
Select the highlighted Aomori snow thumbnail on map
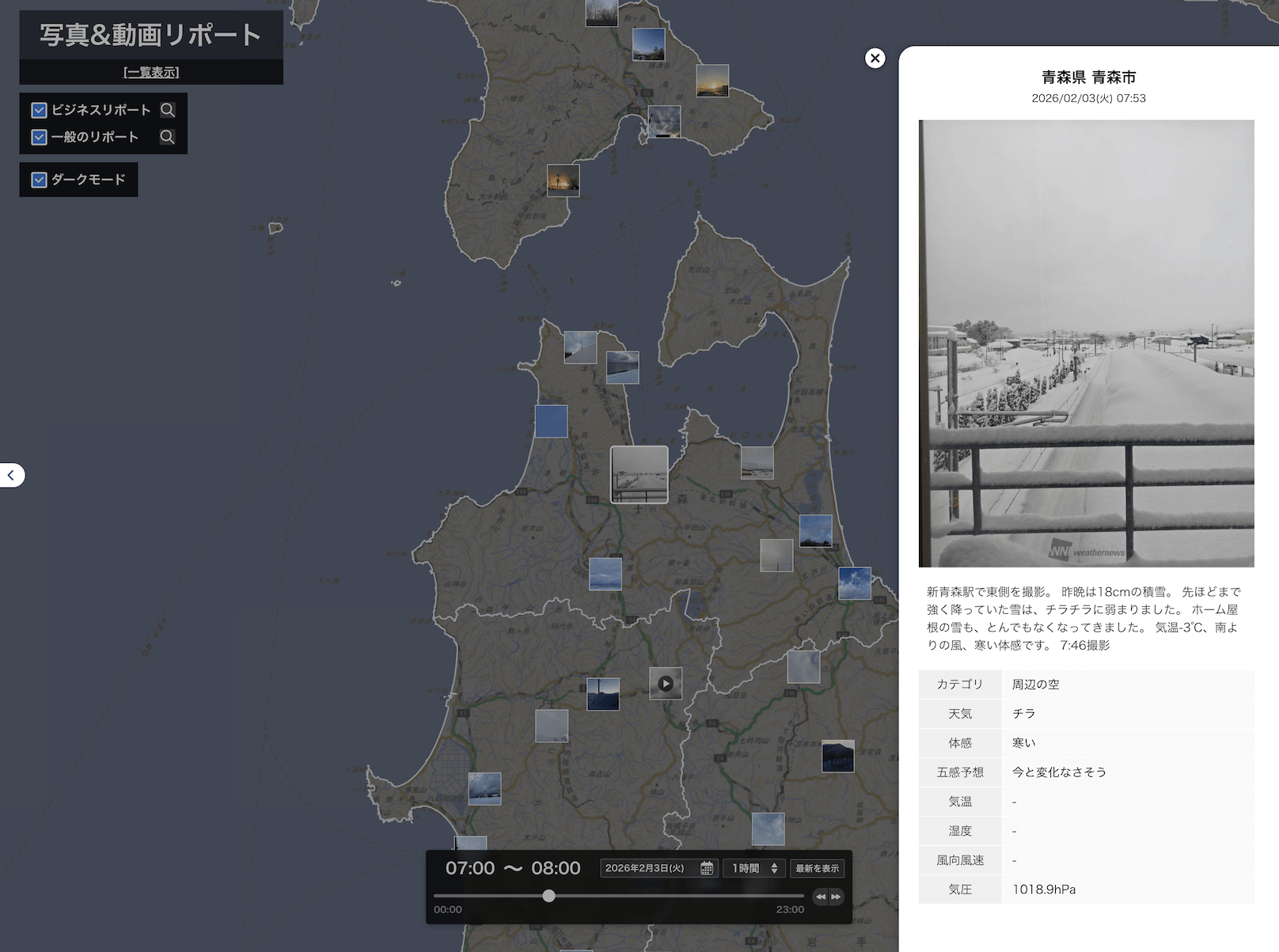tap(639, 475)
